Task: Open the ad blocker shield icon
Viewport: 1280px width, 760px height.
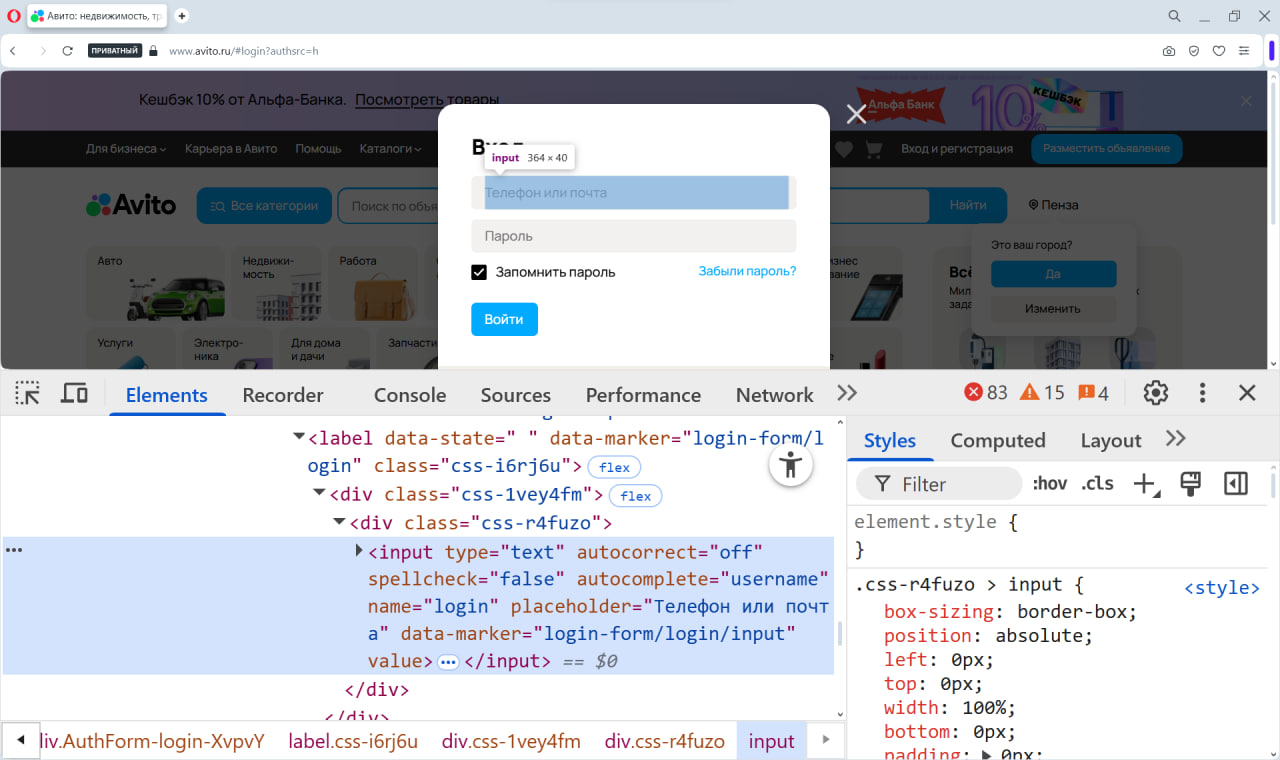Action: (x=1194, y=51)
